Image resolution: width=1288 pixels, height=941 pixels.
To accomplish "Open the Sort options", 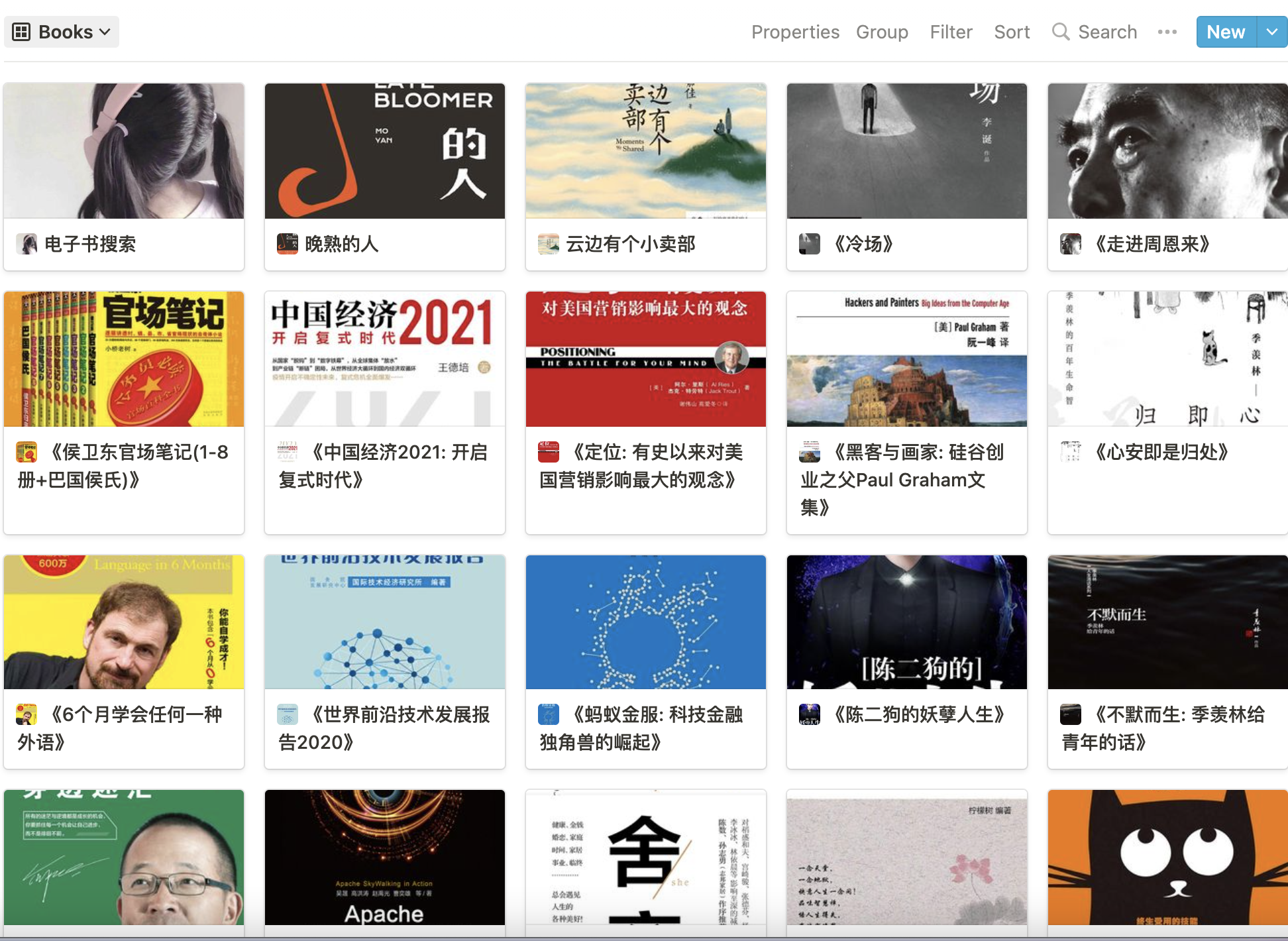I will point(1012,31).
